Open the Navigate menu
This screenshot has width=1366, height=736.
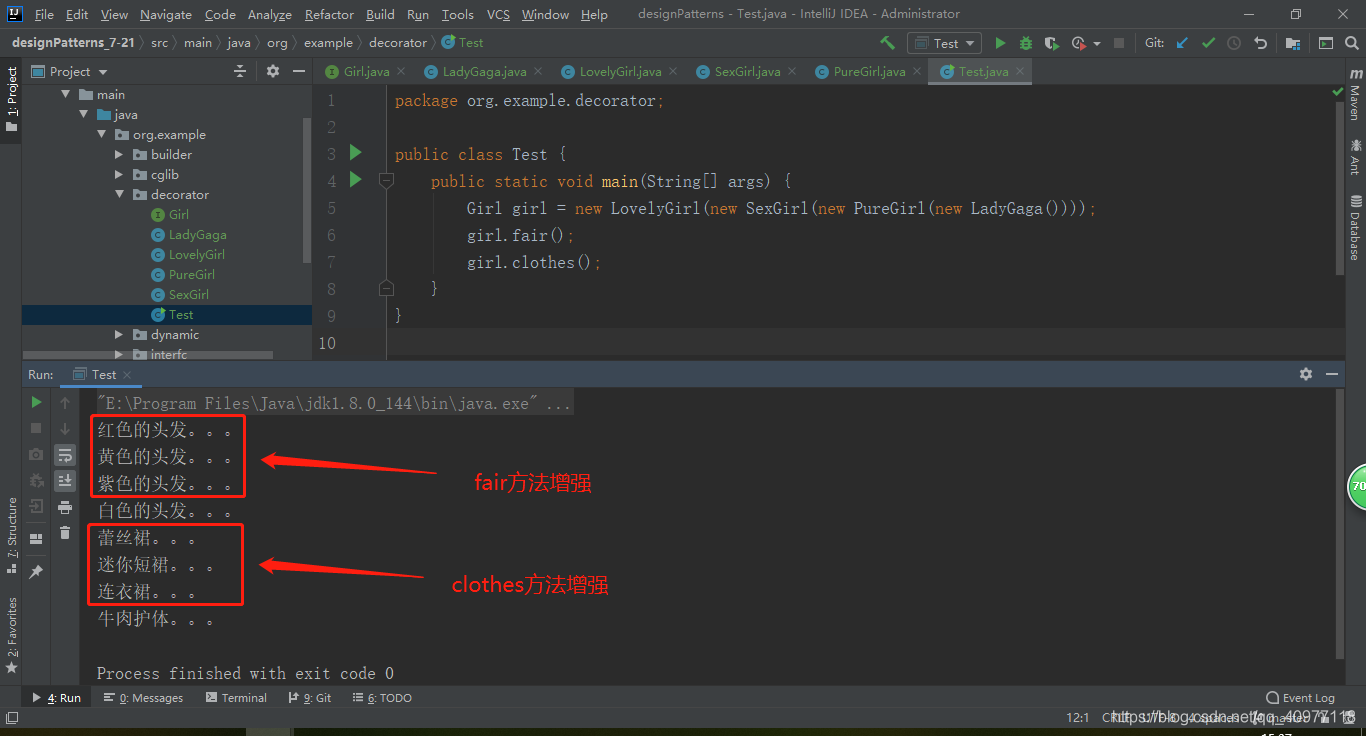click(166, 14)
